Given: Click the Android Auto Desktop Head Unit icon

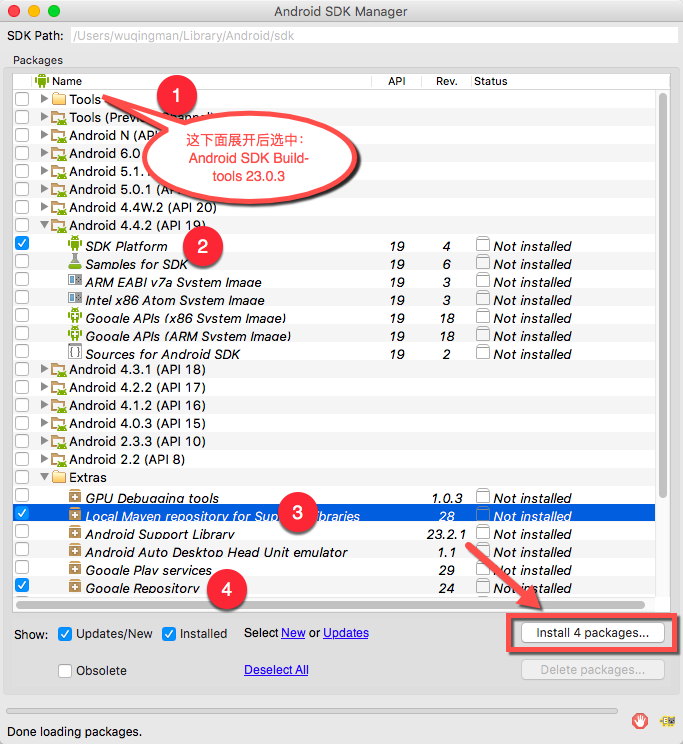Looking at the screenshot, I should (x=75, y=550).
